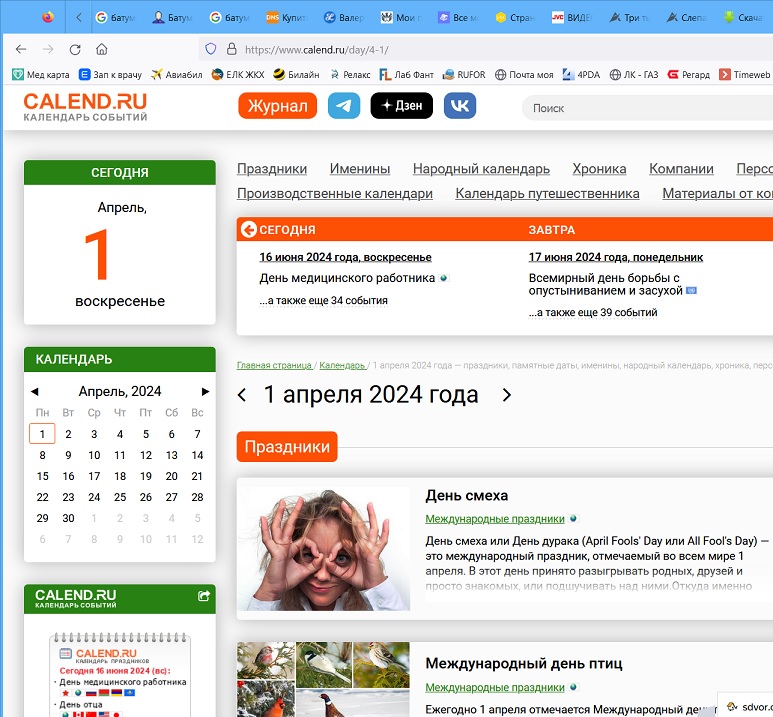773x717 pixels.
Task: Click share icon in CALEND.RU informer widget
Action: tap(204, 596)
